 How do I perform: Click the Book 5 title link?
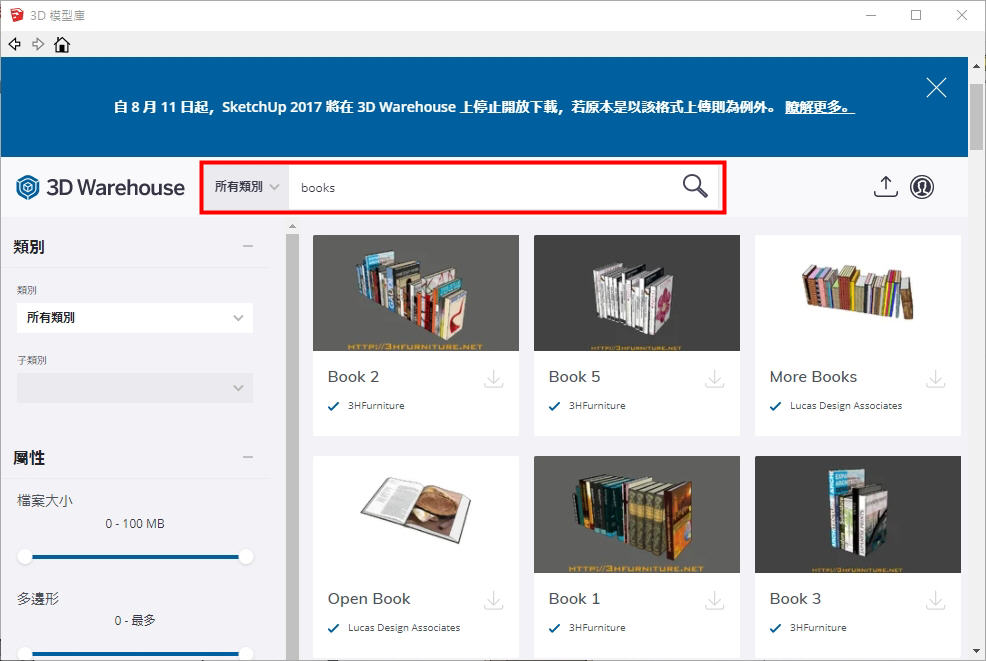[574, 377]
